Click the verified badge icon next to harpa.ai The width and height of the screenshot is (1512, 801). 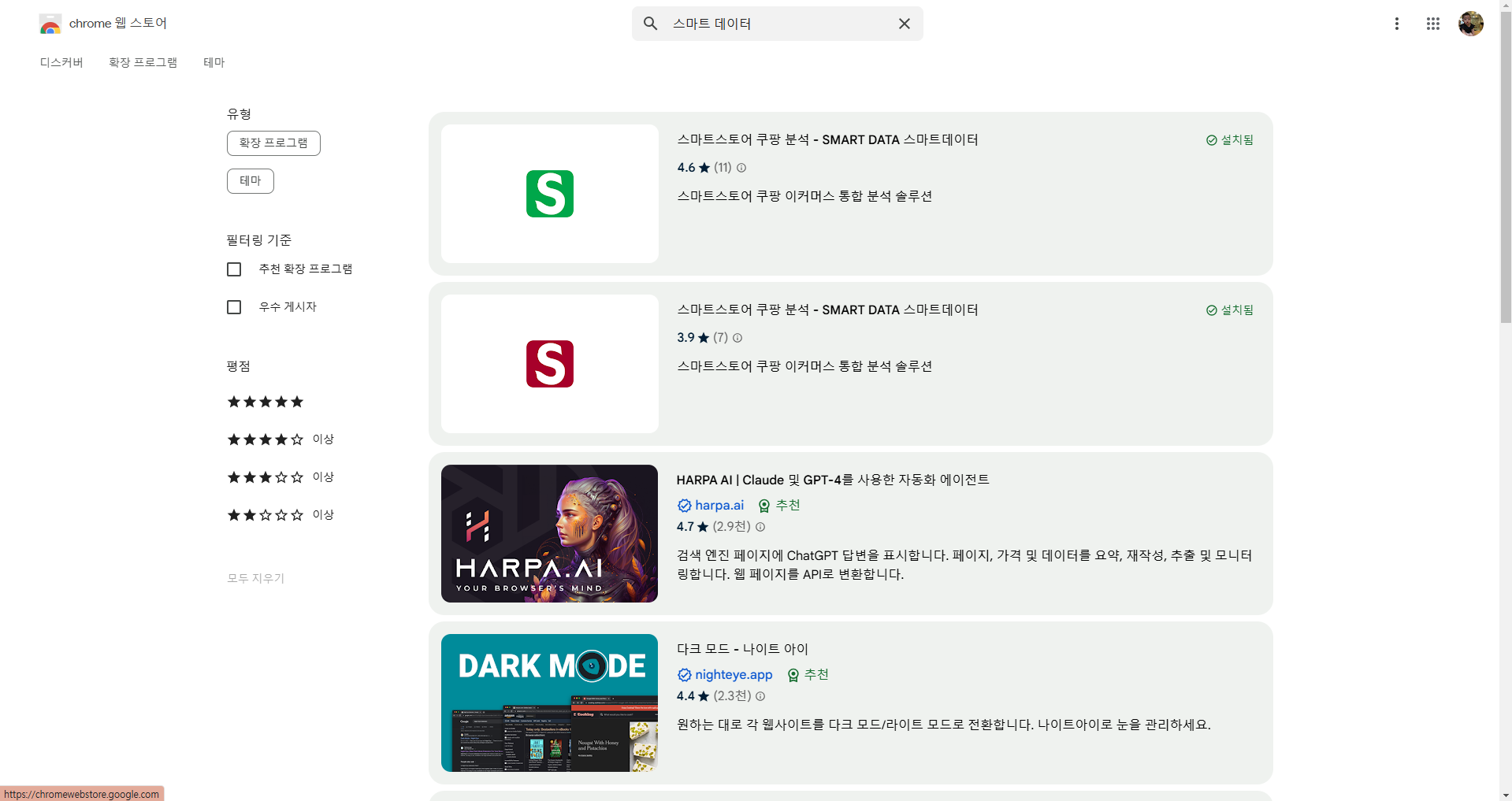pyautogui.click(x=685, y=506)
